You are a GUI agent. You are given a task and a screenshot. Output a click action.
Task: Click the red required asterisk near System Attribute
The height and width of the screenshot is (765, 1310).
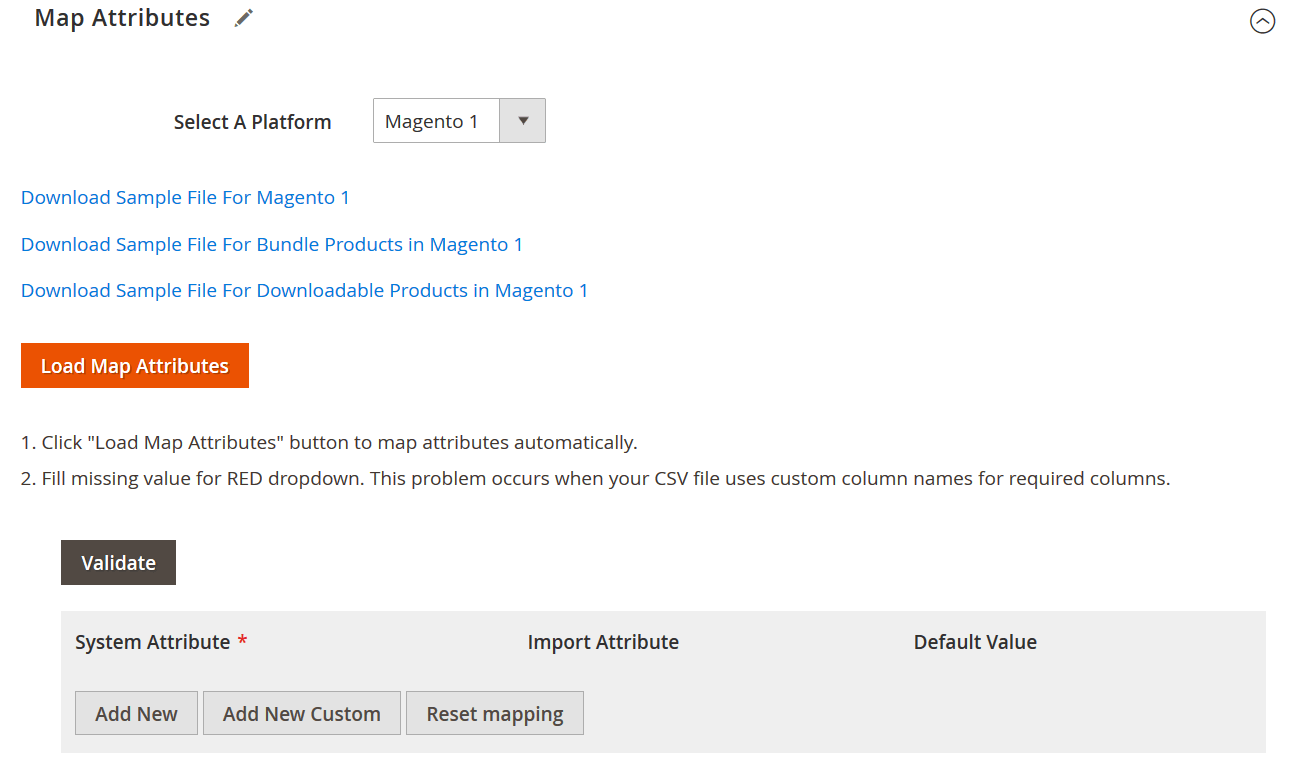point(241,641)
